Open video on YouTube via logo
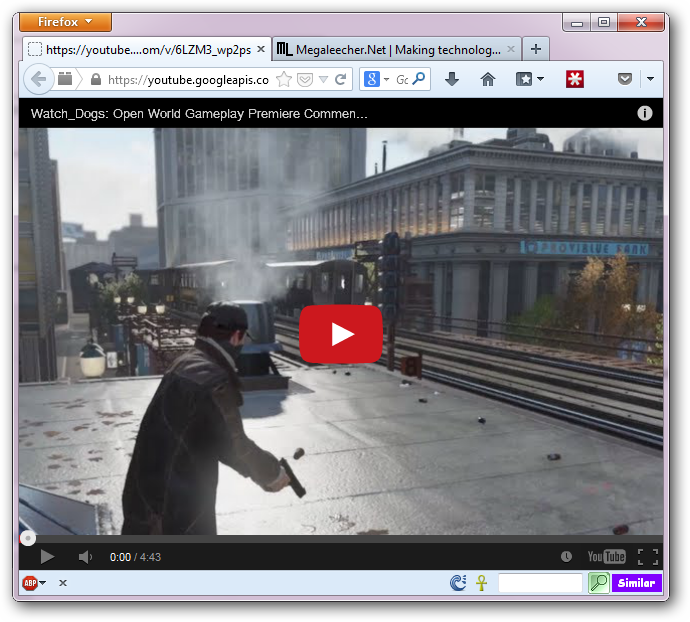 click(x=606, y=557)
